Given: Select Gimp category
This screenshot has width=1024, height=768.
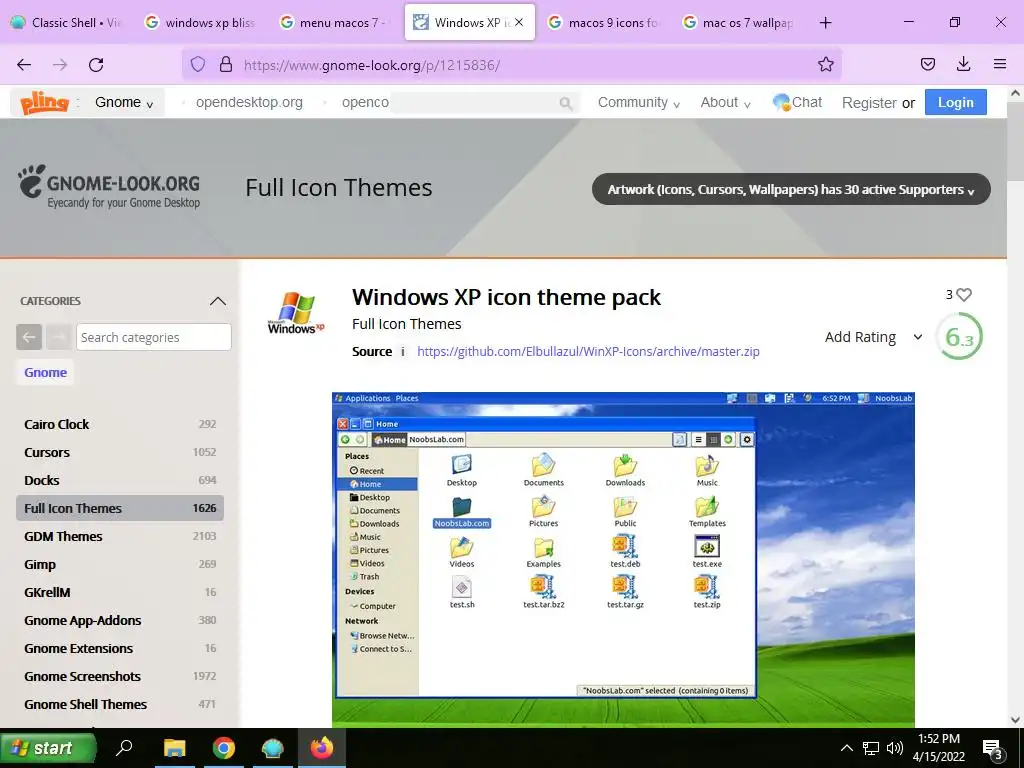Looking at the screenshot, I should [120, 564].
